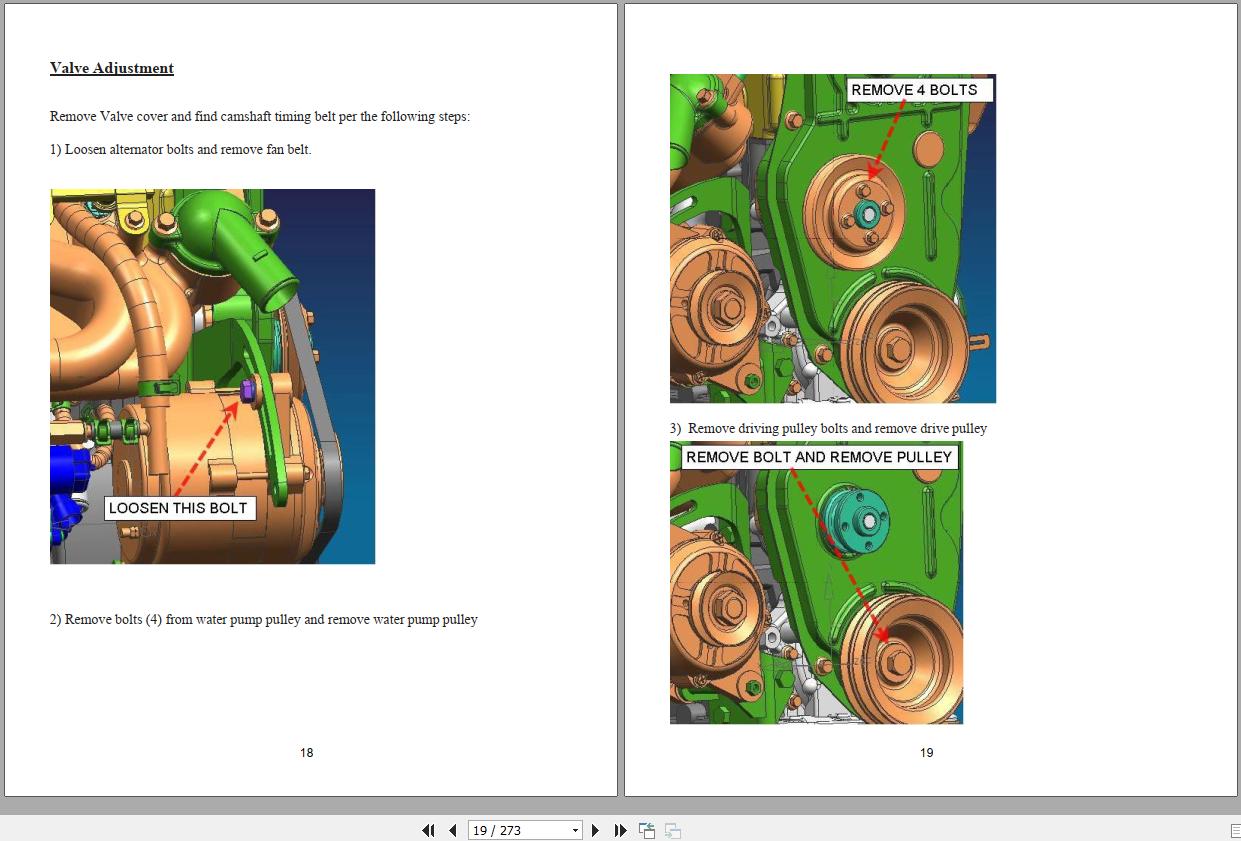Advance to the next page with the arrow
The image size is (1241, 841).
[x=595, y=830]
